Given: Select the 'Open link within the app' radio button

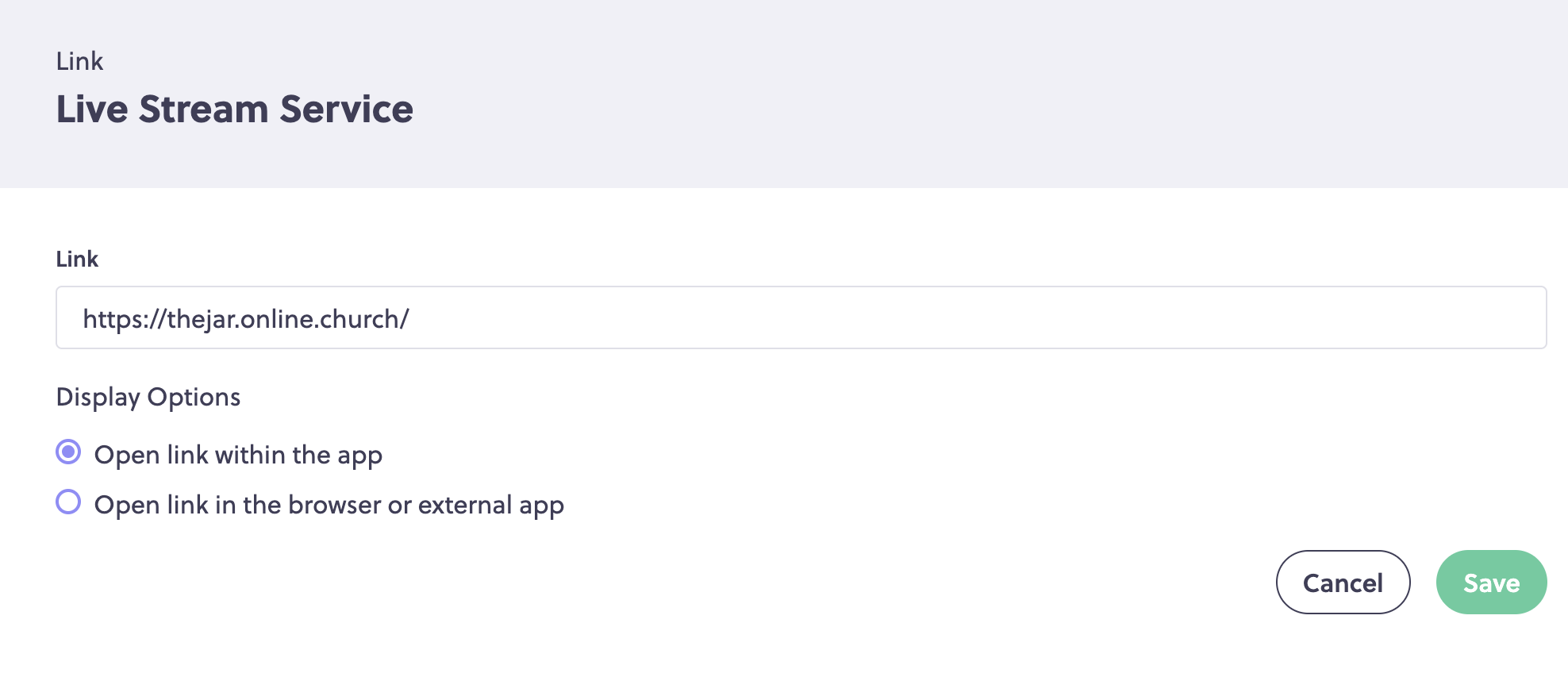Looking at the screenshot, I should pos(68,452).
